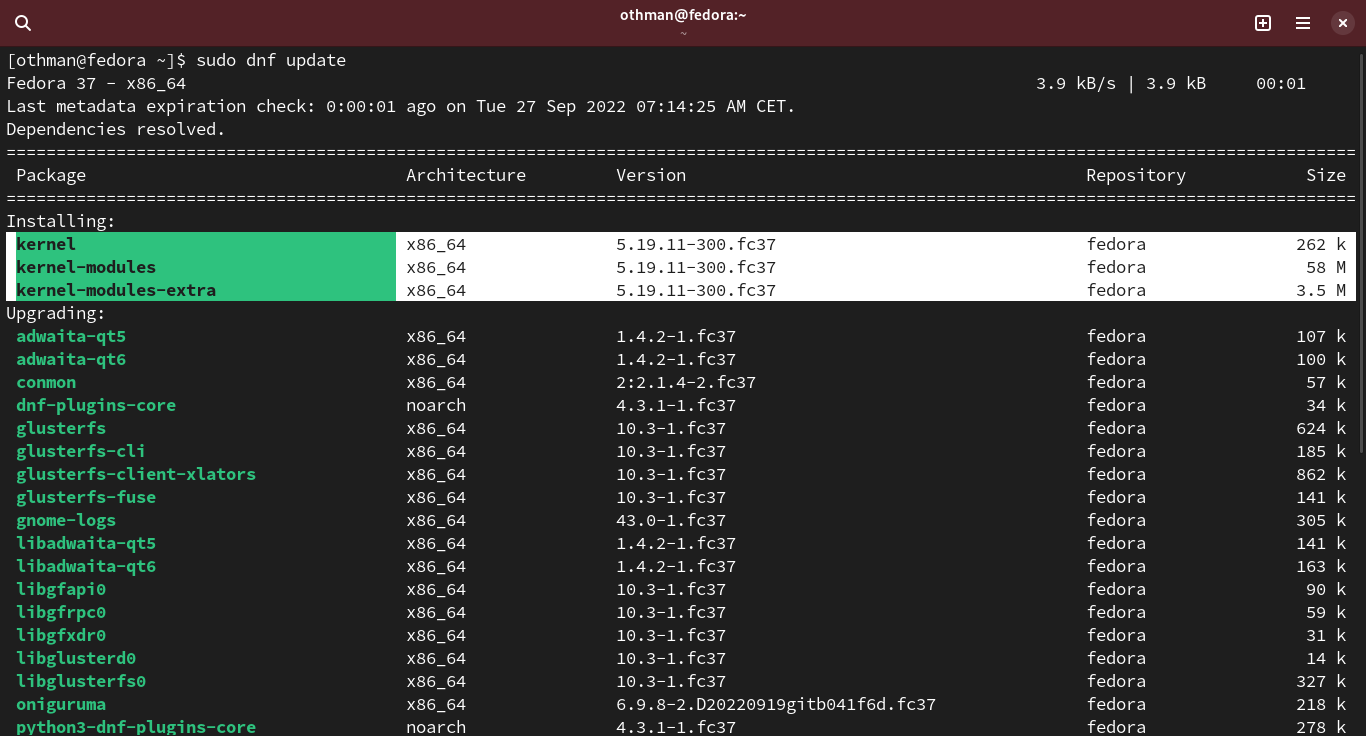Click the Size column header
The image size is (1366, 736).
pos(1325,175)
